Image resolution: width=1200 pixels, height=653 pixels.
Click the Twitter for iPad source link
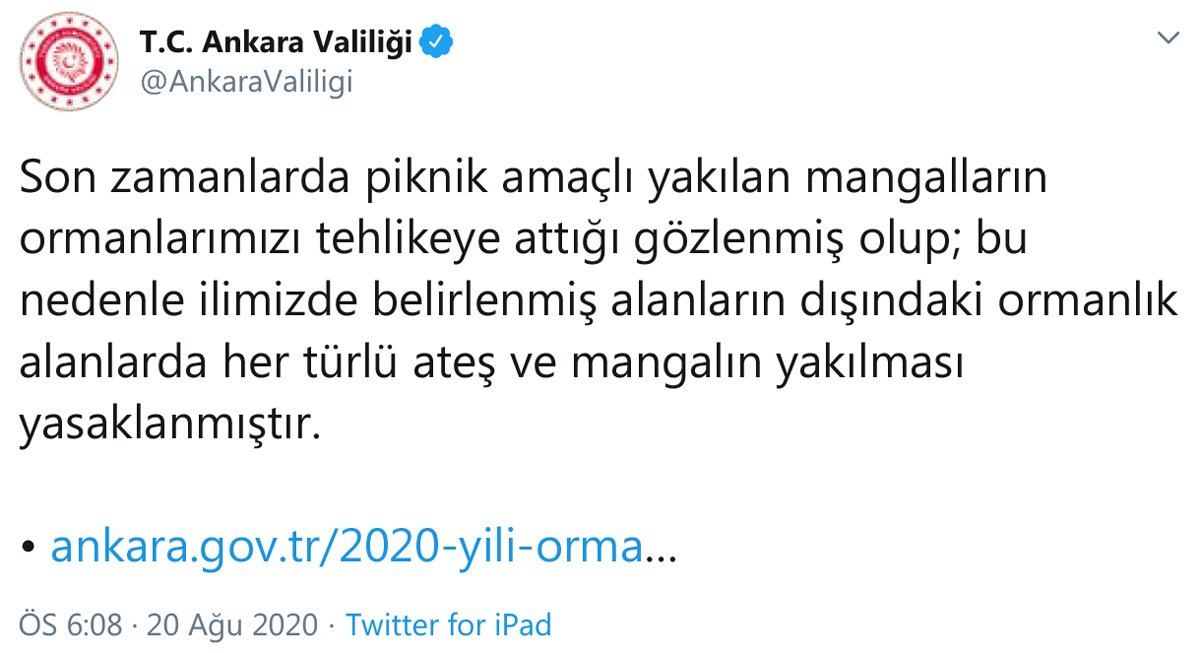(x=448, y=626)
